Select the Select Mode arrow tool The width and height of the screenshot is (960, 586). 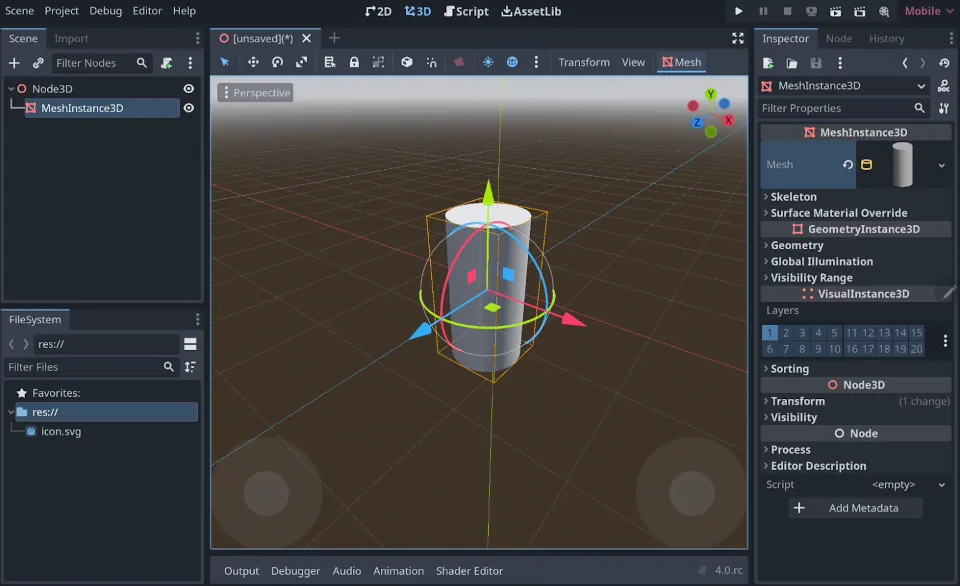coord(224,61)
